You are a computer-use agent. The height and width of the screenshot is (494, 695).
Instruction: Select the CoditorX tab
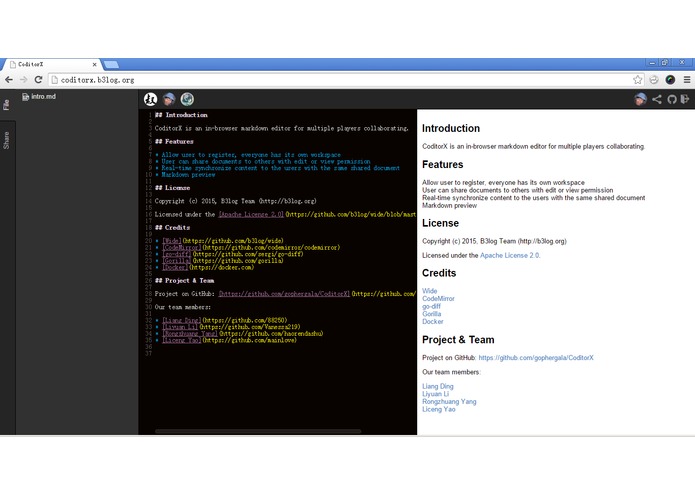click(51, 65)
